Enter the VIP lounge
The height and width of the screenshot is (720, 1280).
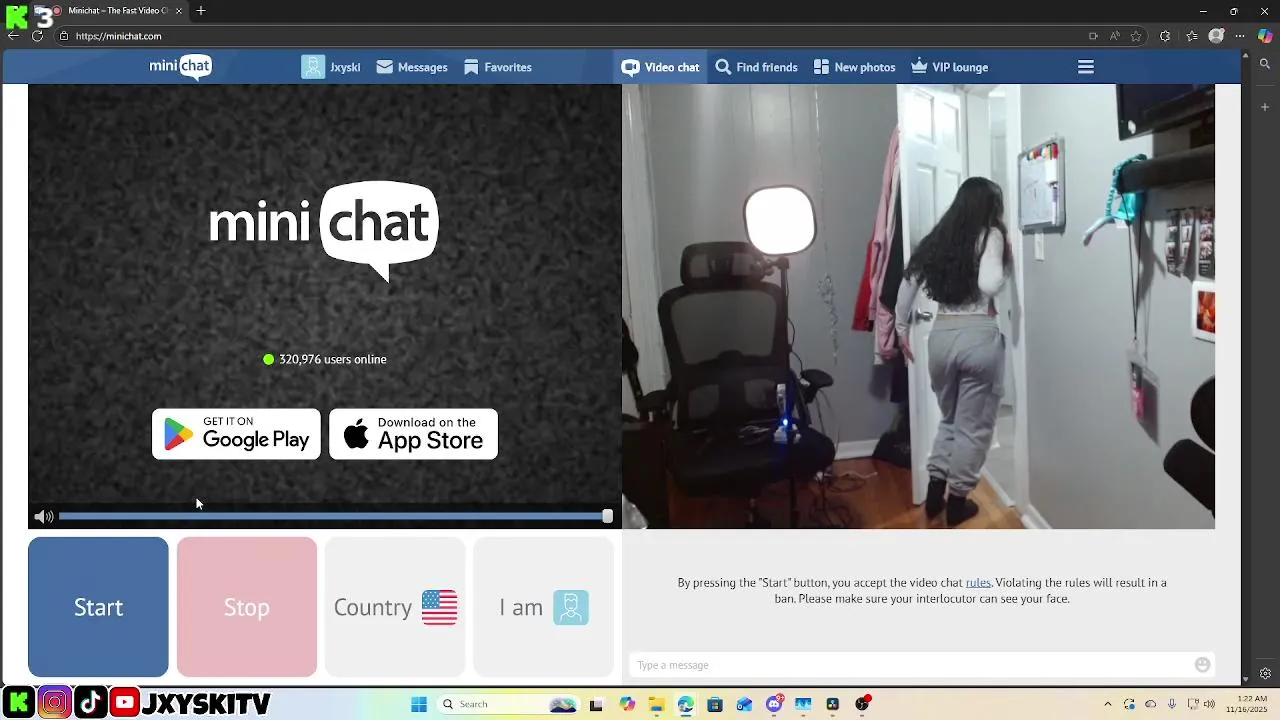[x=950, y=67]
